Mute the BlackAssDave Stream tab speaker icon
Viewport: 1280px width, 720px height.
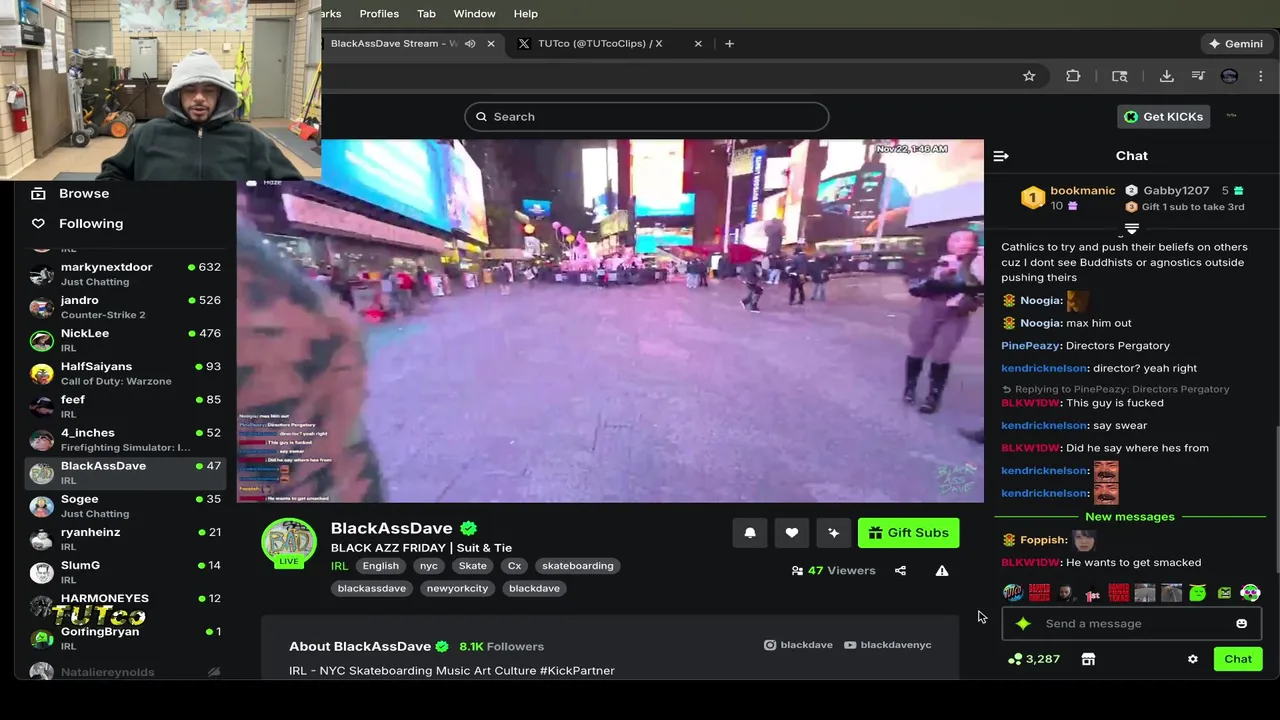[x=470, y=44]
